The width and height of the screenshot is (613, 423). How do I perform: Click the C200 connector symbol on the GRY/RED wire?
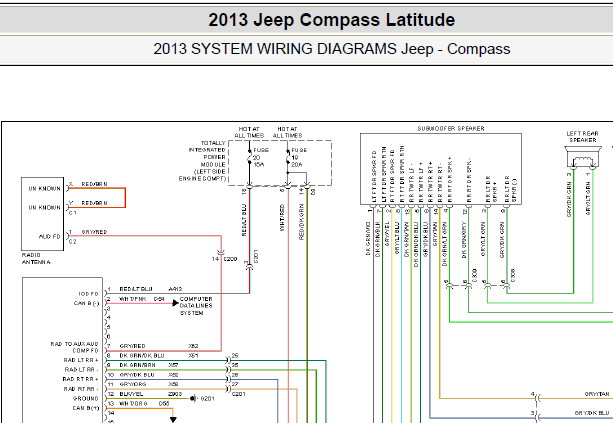click(221, 253)
